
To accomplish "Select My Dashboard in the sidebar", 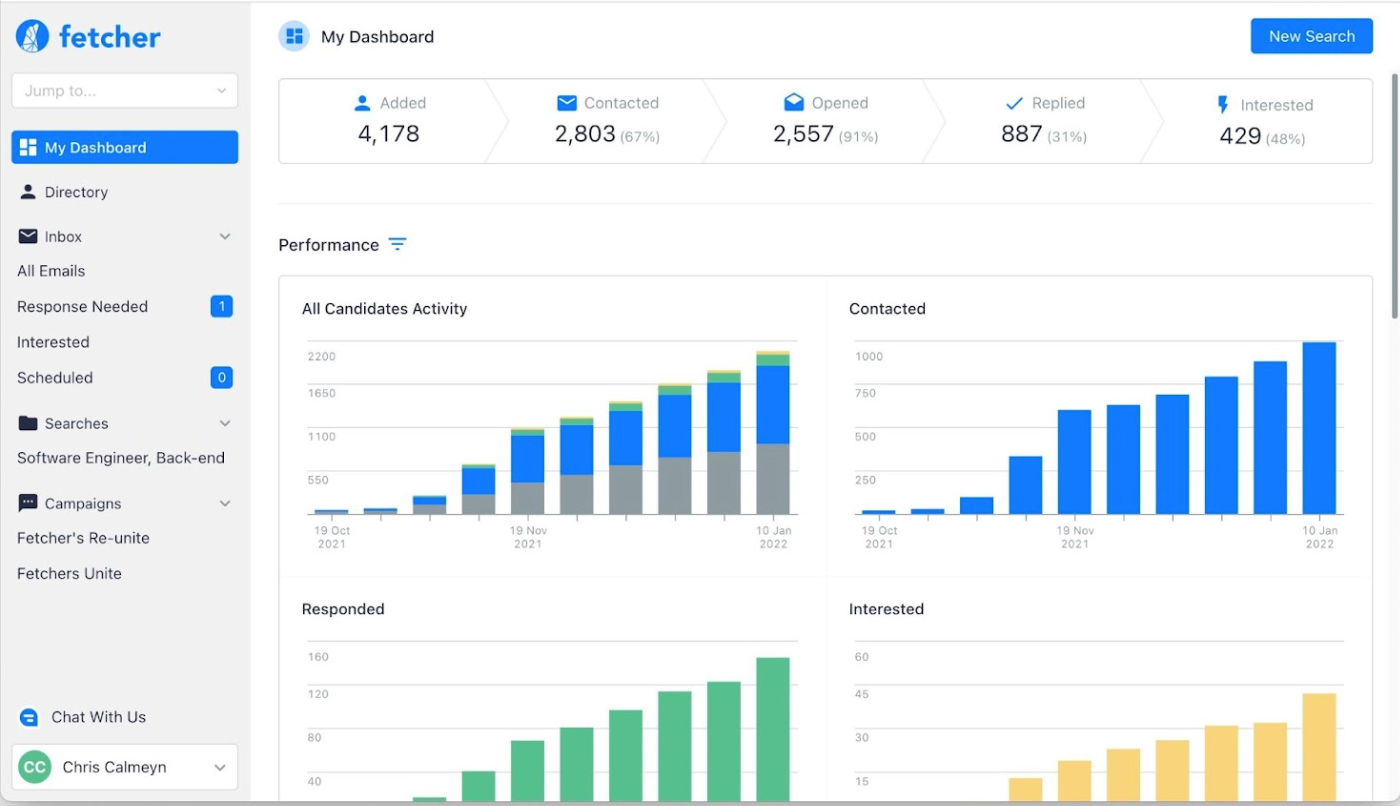I will 125,147.
